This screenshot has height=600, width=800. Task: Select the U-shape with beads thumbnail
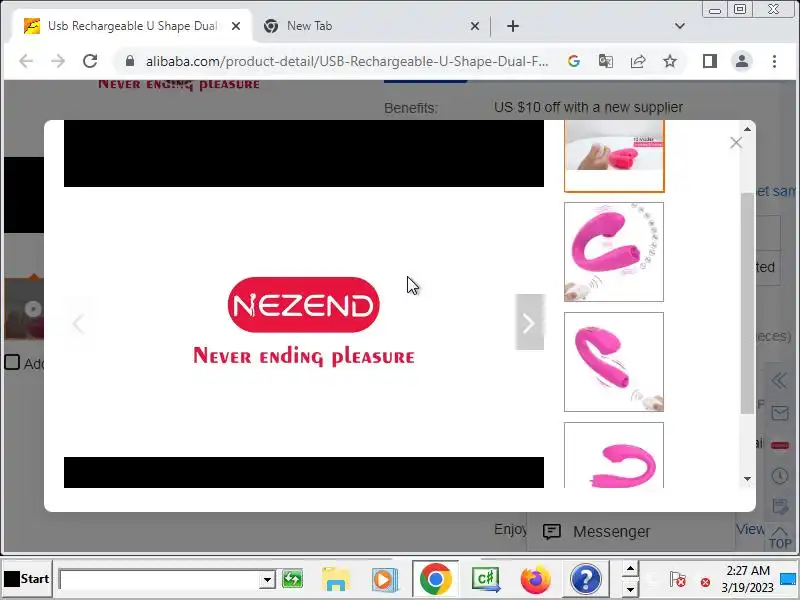click(x=614, y=252)
